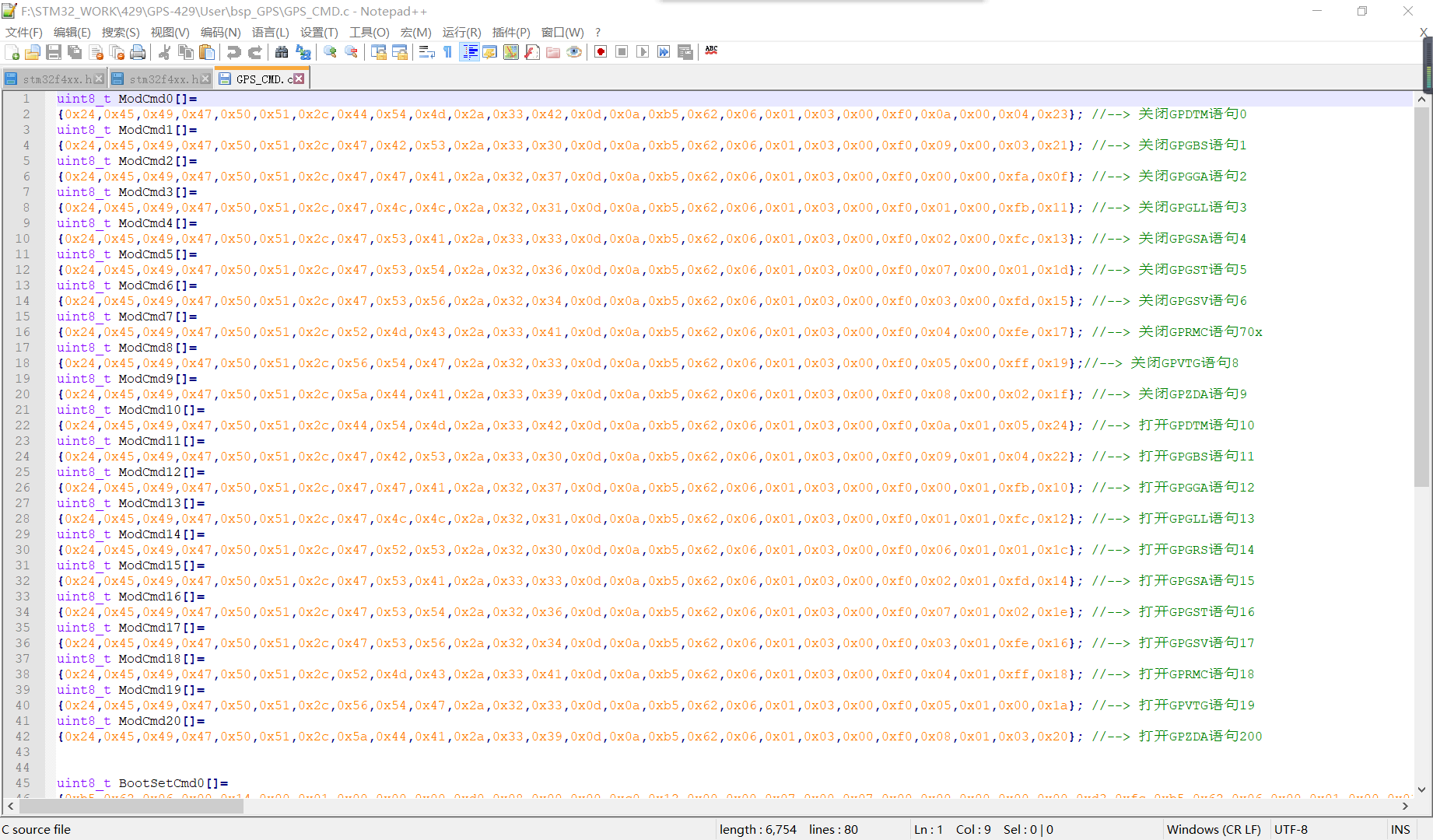
Task: Redo the last undone edit
Action: pyautogui.click(x=254, y=52)
